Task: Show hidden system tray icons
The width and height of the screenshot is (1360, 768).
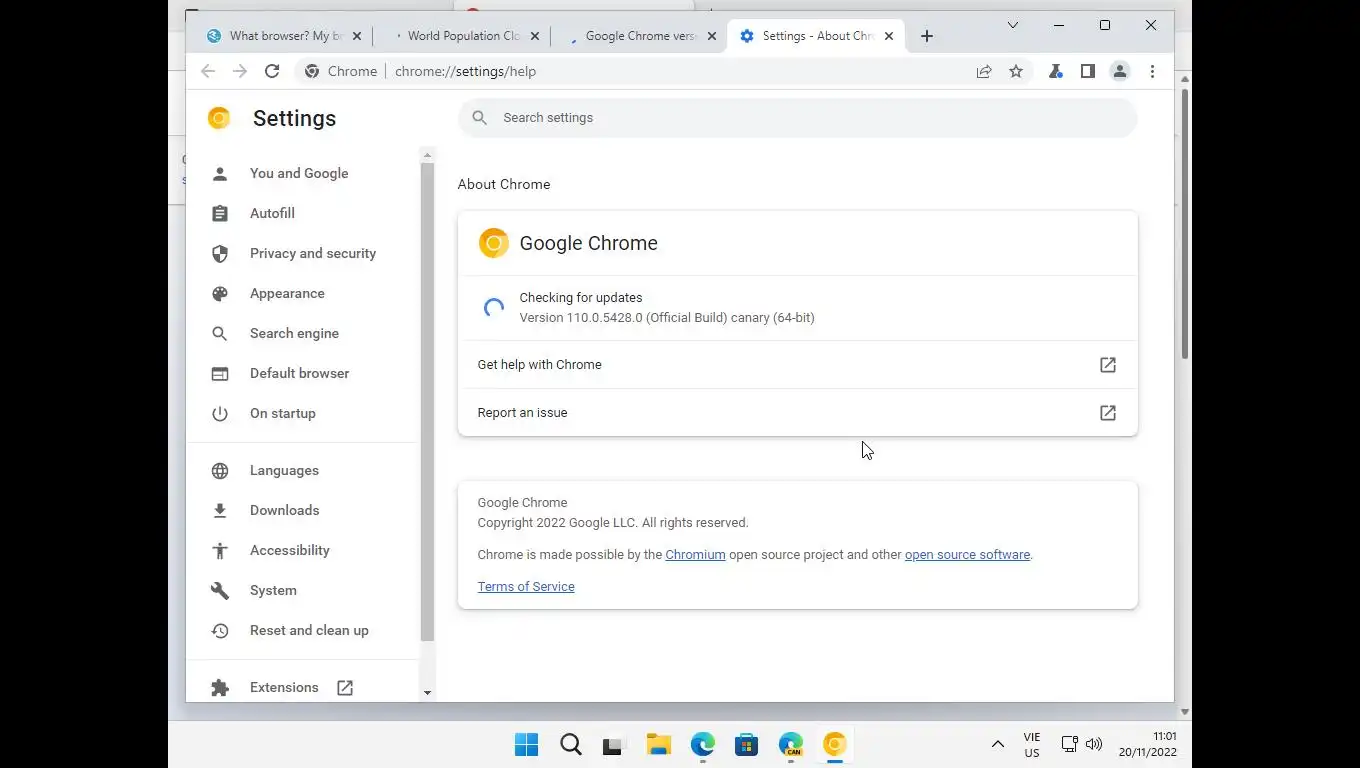Action: coord(997,744)
